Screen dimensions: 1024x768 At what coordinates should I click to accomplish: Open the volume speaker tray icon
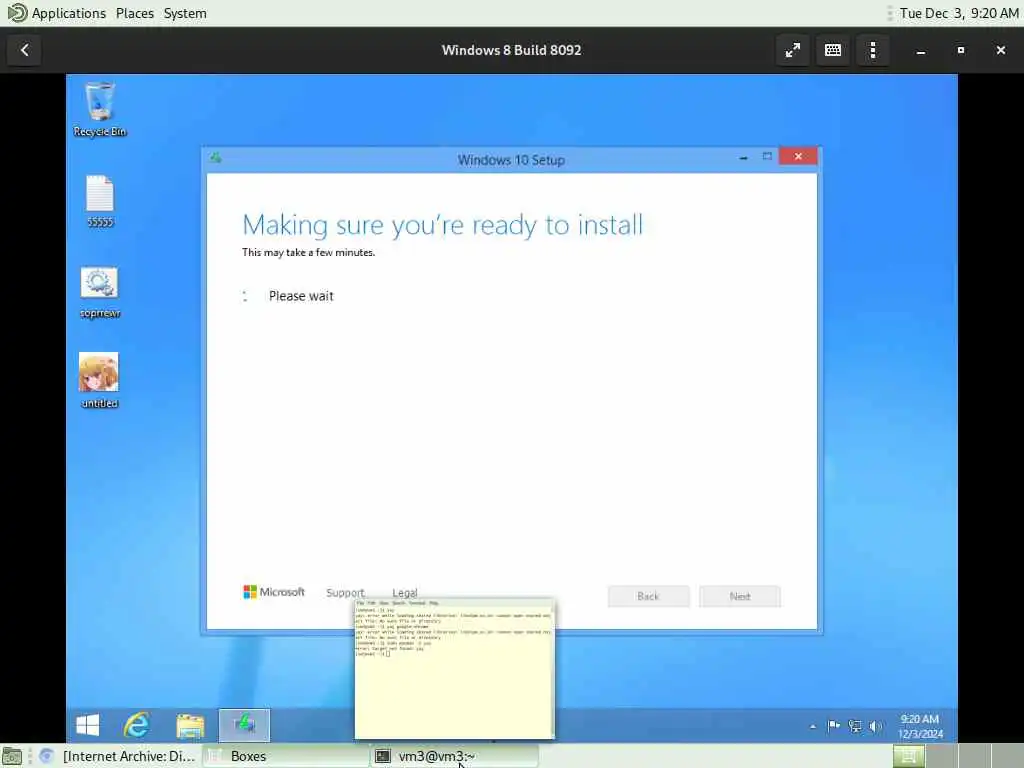pos(875,726)
